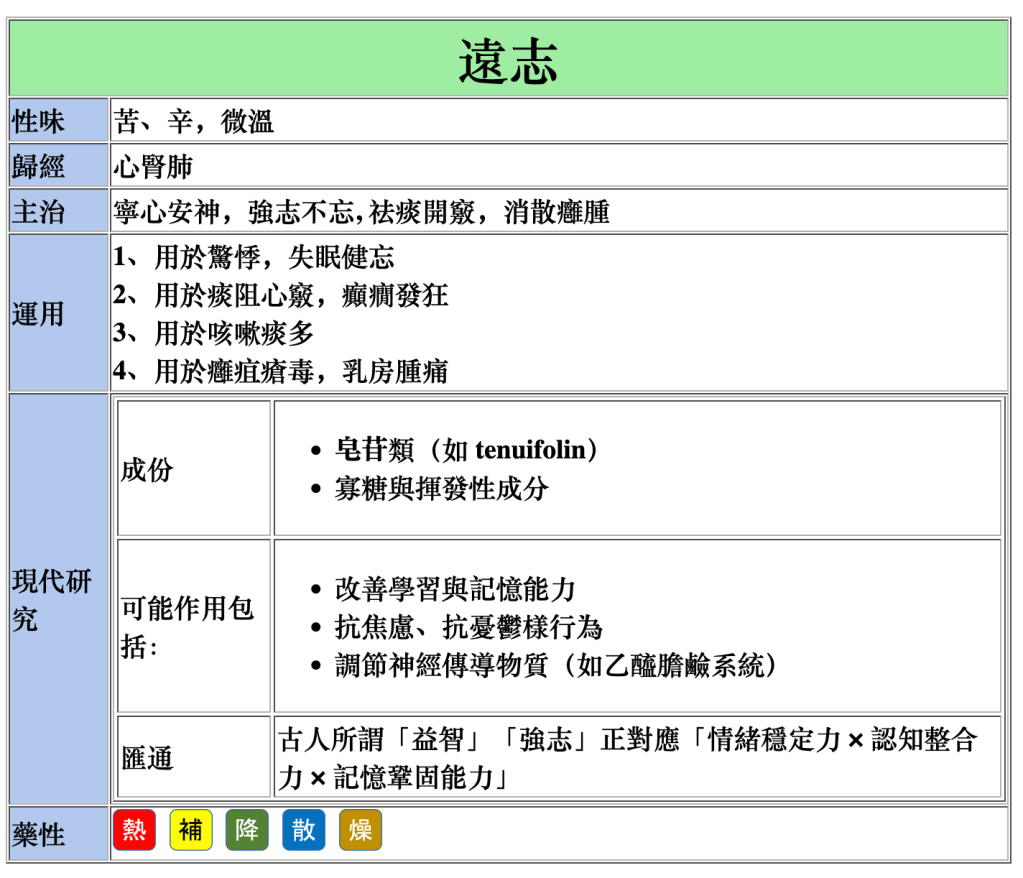Click the 運用 row label
This screenshot has height=878, width=1023.
pos(38,314)
